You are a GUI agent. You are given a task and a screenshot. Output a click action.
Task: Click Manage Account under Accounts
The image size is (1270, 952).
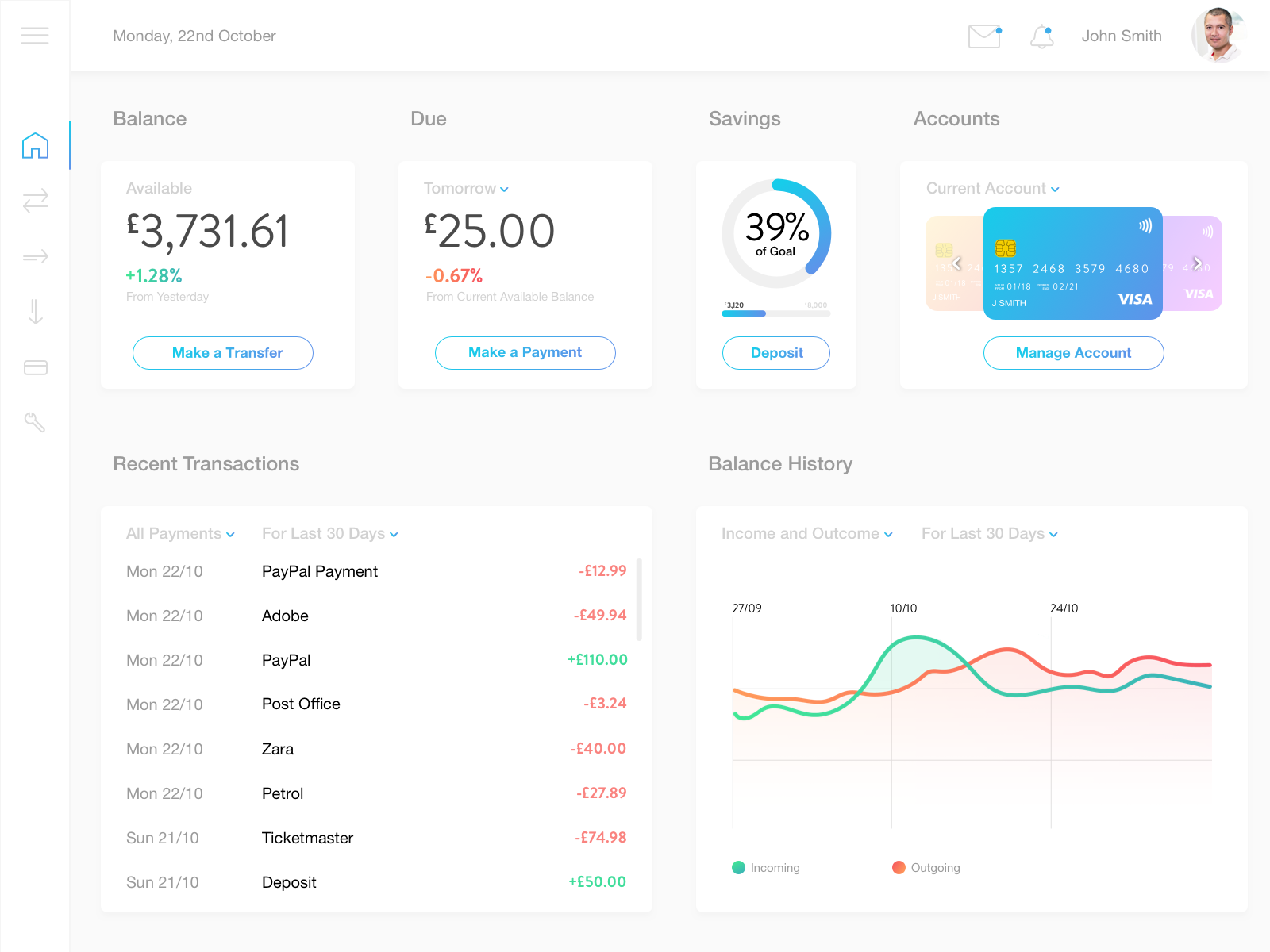[1073, 352]
